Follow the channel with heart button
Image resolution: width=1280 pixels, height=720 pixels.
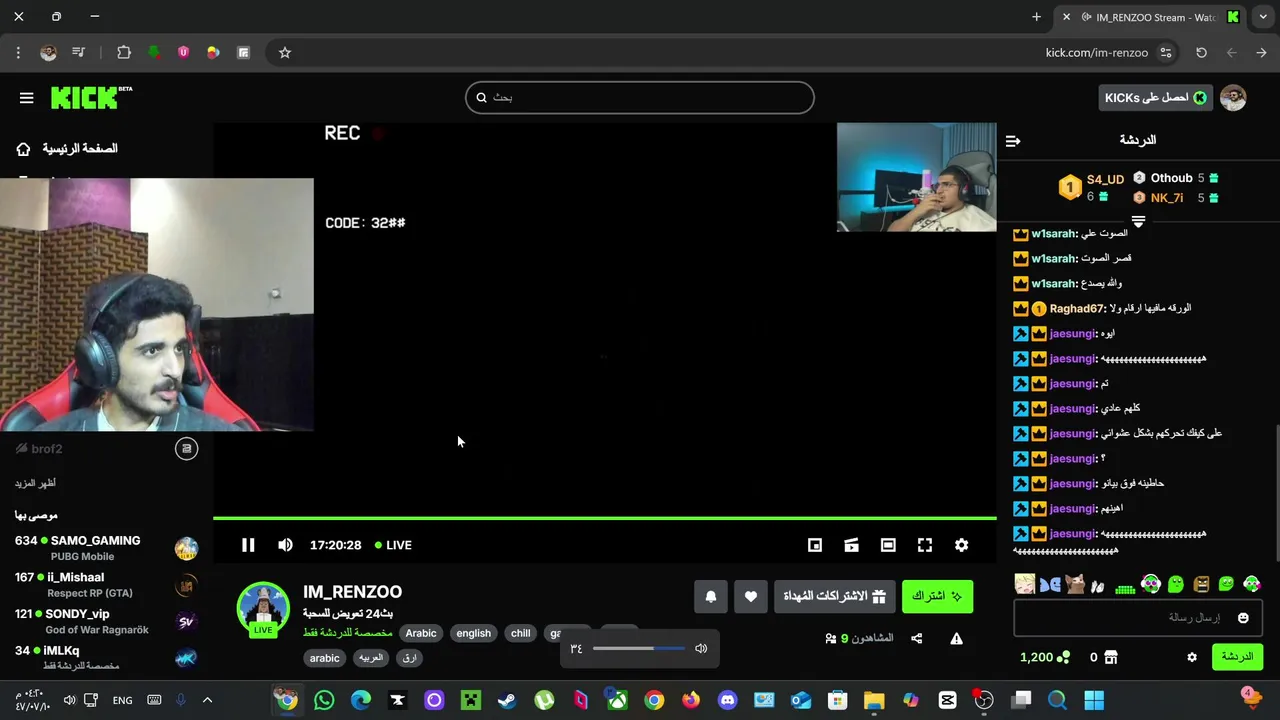coord(751,596)
